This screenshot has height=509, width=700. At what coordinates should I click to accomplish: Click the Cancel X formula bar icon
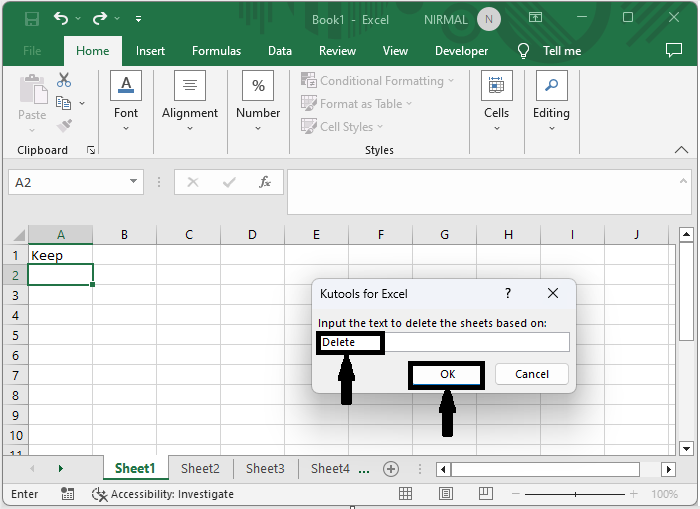tap(193, 182)
